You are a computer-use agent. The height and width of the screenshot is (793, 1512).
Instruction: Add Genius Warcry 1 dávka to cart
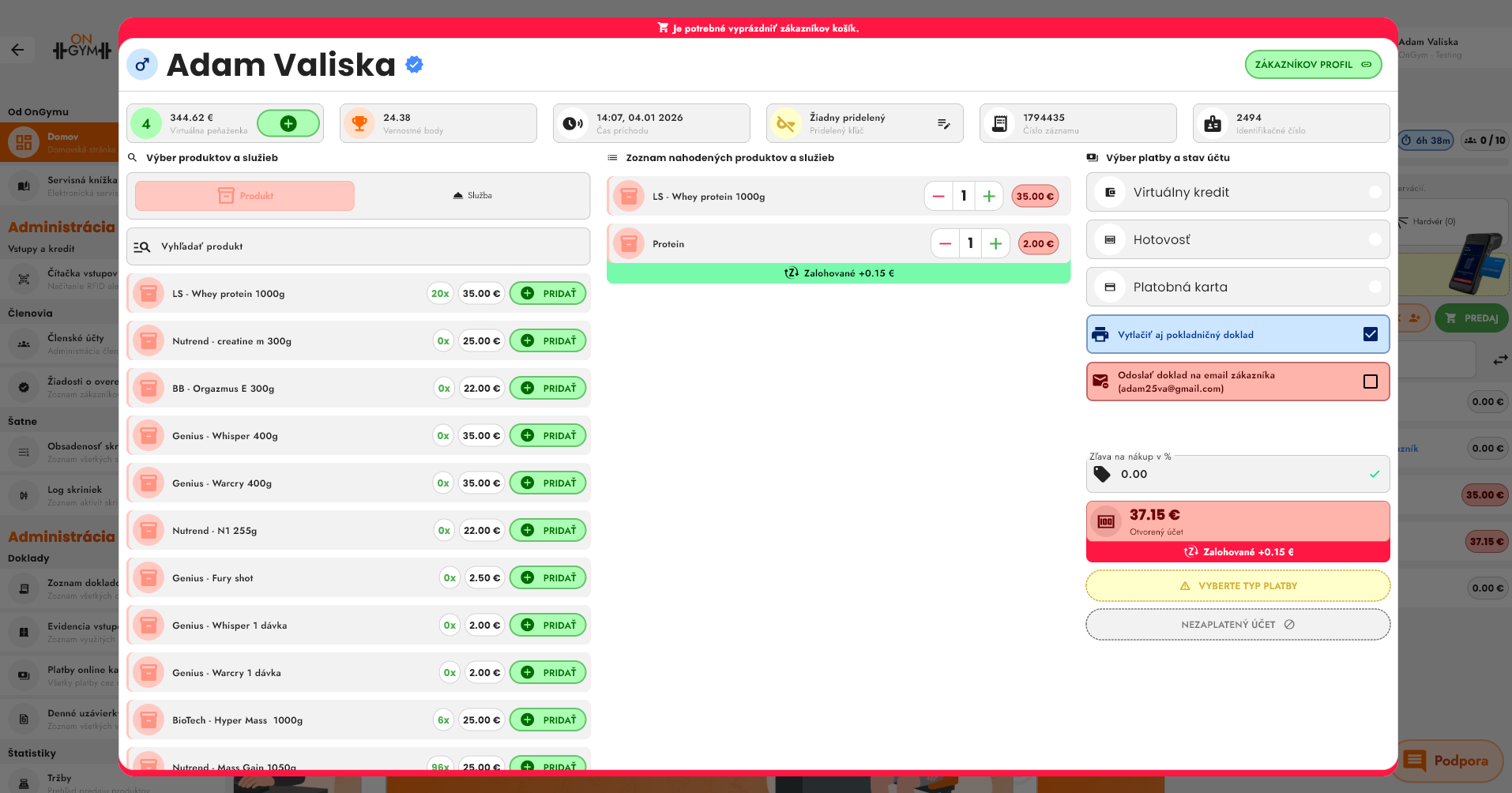[548, 672]
